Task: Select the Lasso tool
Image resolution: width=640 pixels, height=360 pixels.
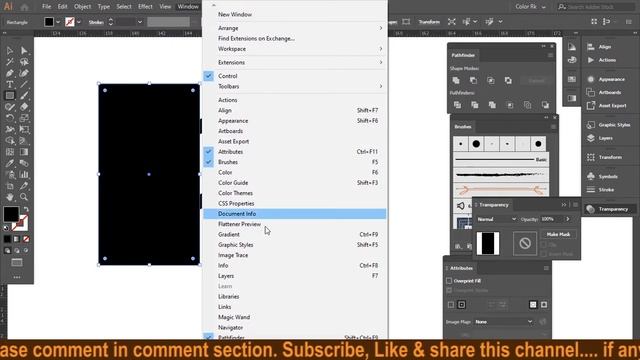Action: click(24, 62)
